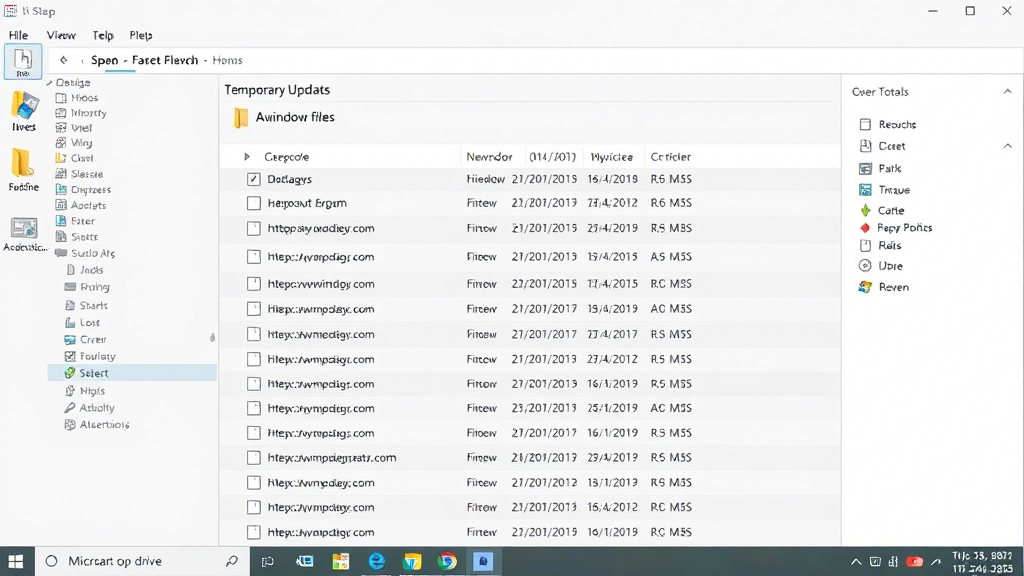Select 'Hioos' in the sidebar tree
Viewport: 1024px width, 576px height.
pos(84,98)
